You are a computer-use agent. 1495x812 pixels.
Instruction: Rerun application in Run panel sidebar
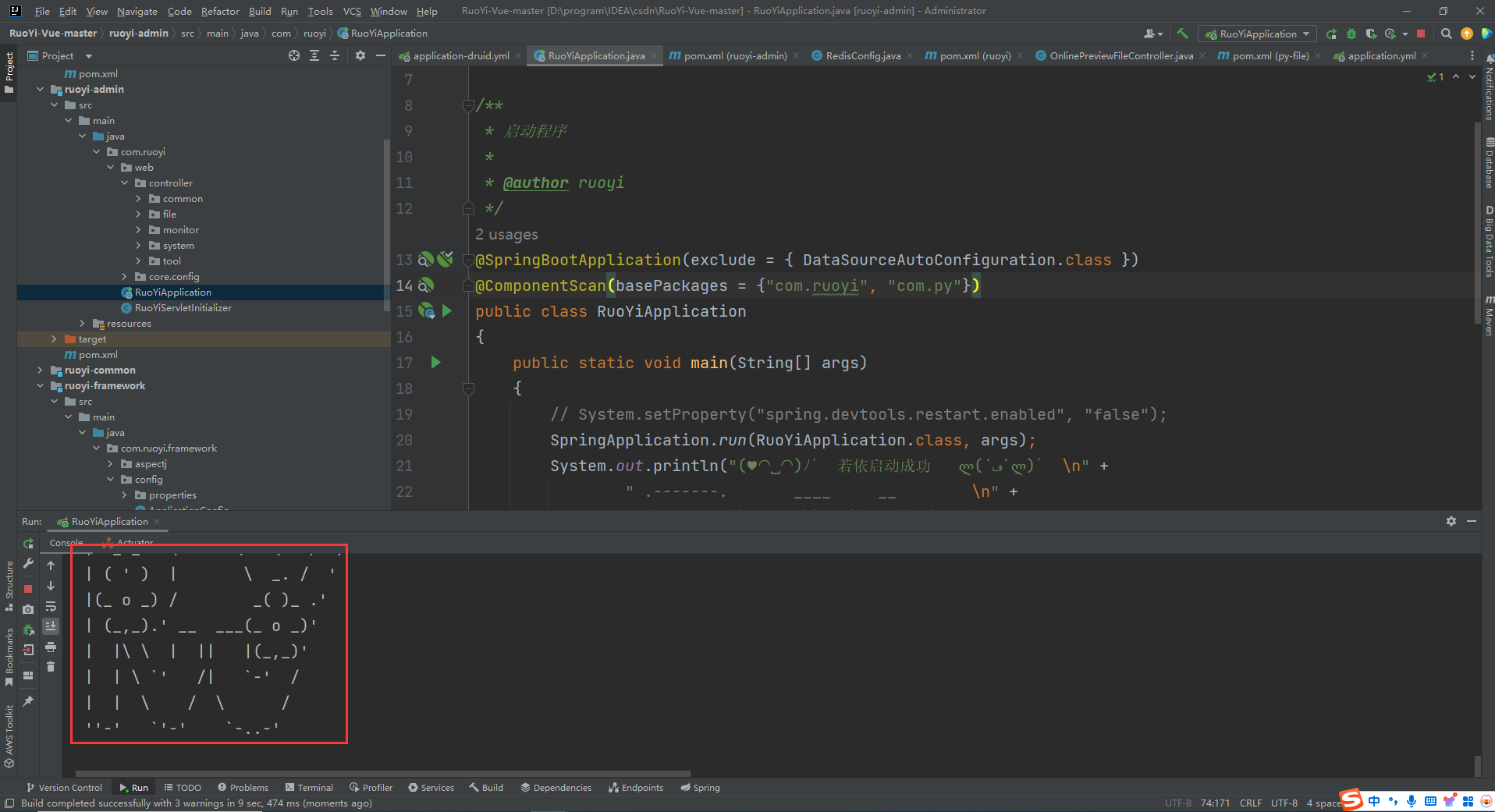point(28,544)
